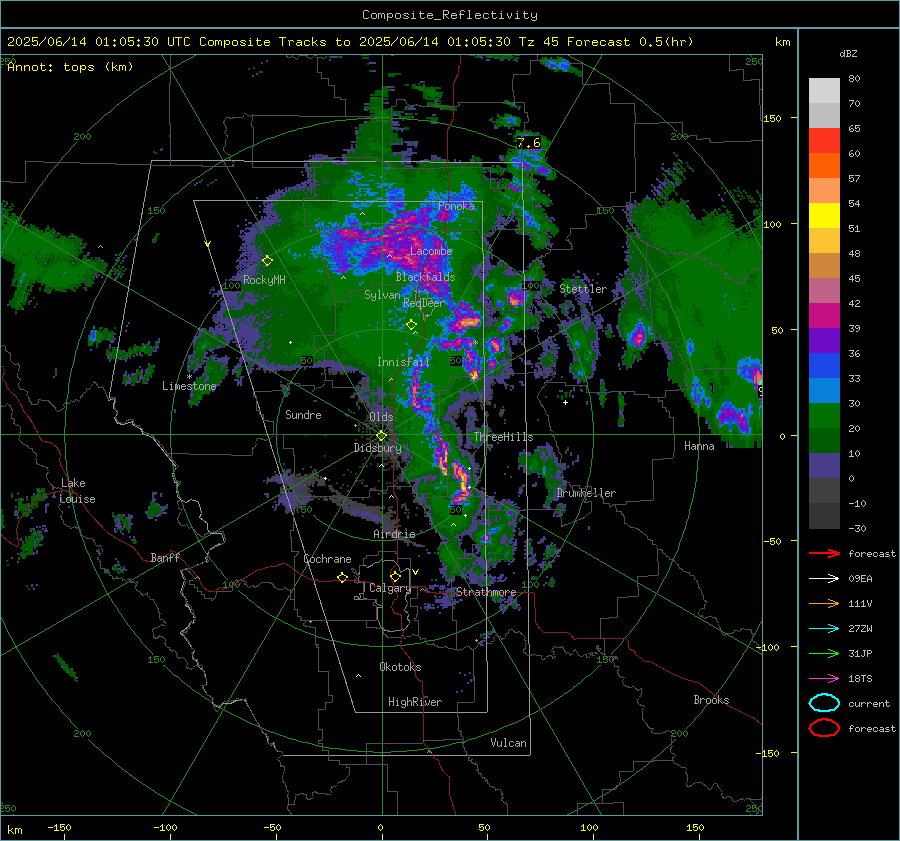This screenshot has width=900, height=841.
Task: Click the Hanna town label
Action: coord(699,446)
